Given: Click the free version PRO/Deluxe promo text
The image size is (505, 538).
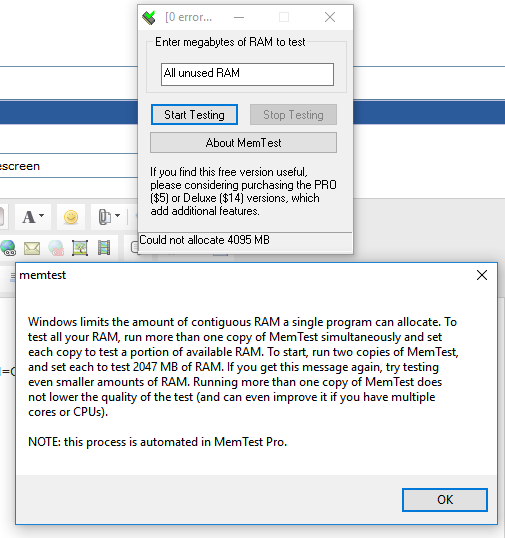Looking at the screenshot, I should pos(243,191).
